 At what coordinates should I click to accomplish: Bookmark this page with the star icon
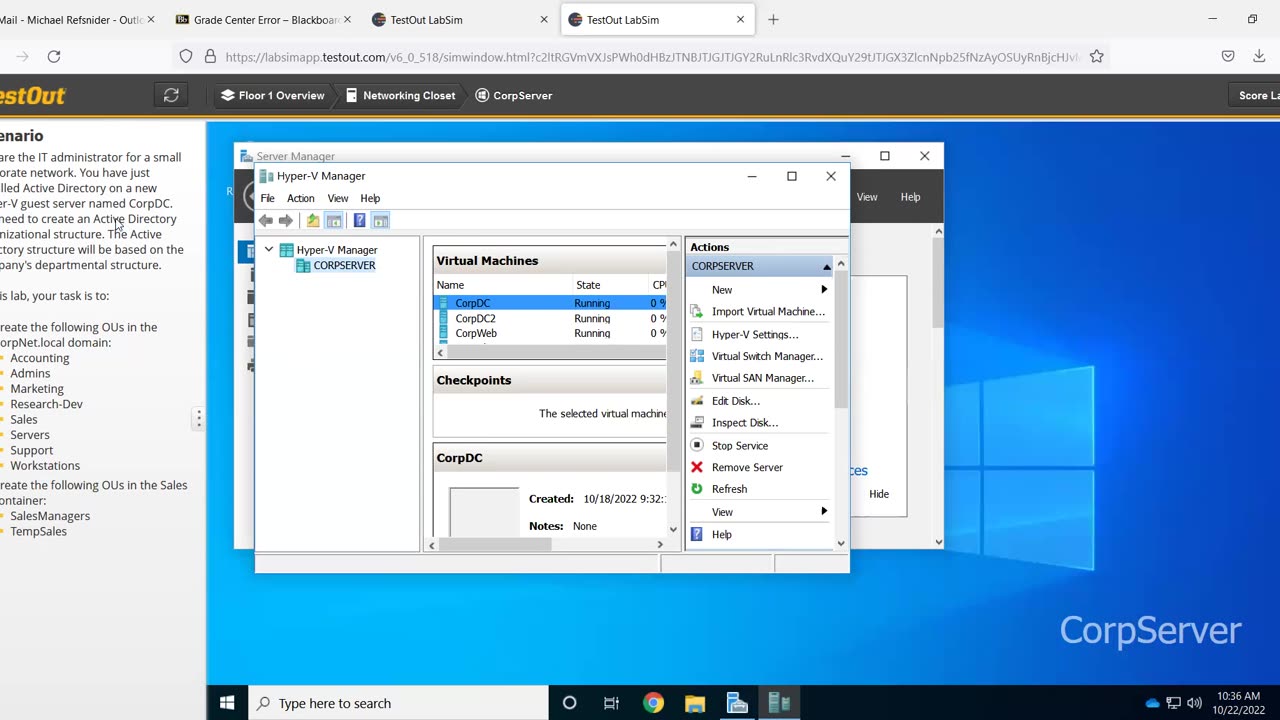(x=1096, y=57)
